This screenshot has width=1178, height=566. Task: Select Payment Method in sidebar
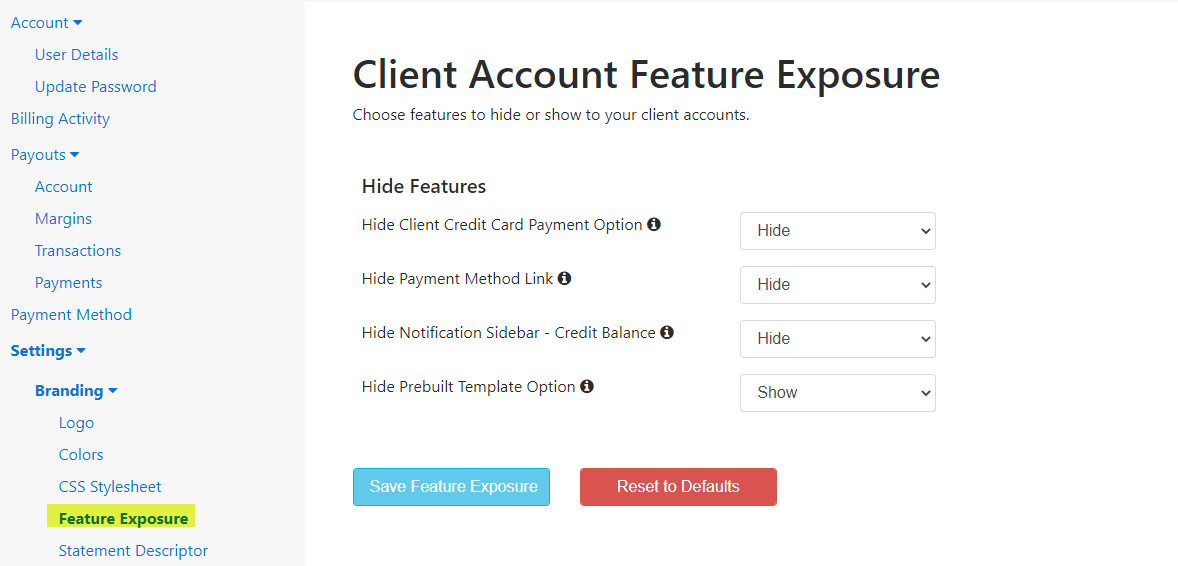(x=71, y=315)
